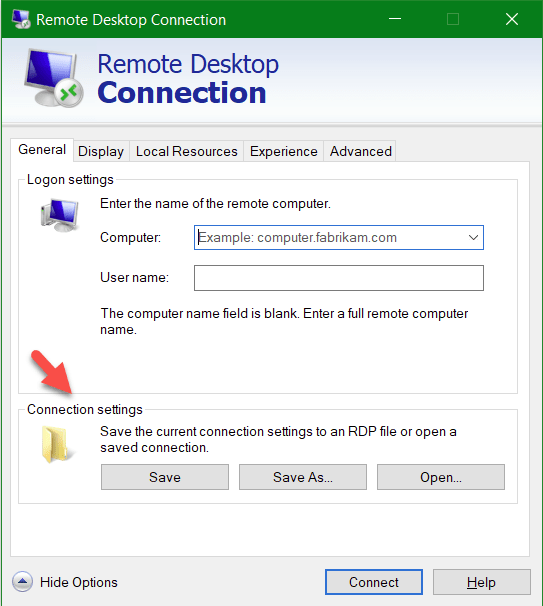This screenshot has width=543, height=606.
Task: Click the computer icon in Logon settings
Action: tap(60, 215)
